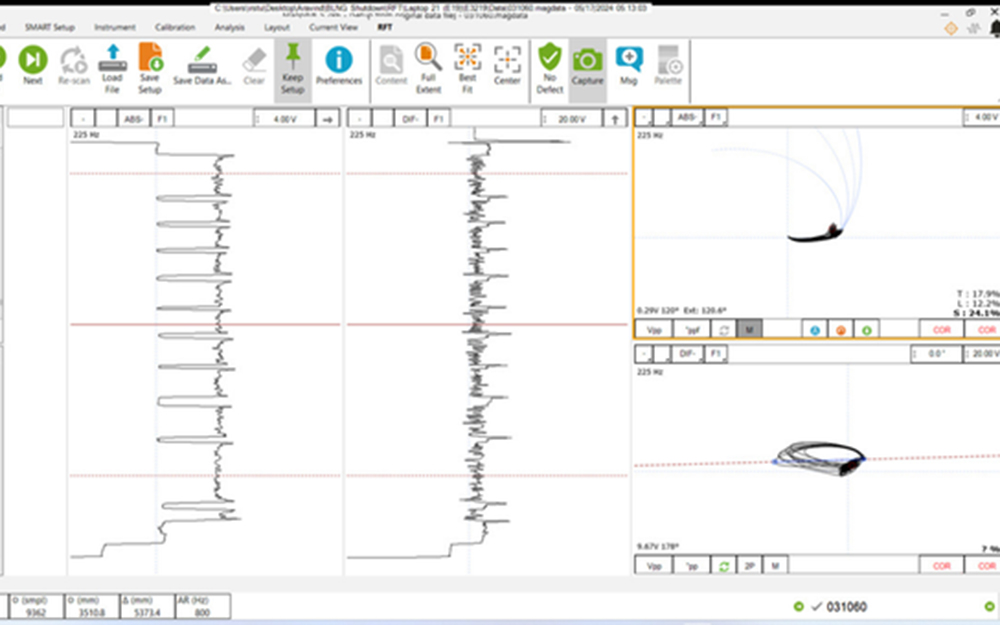Viewport: 1000px width, 625px height.
Task: Click the Next file icon
Action: pos(32,60)
